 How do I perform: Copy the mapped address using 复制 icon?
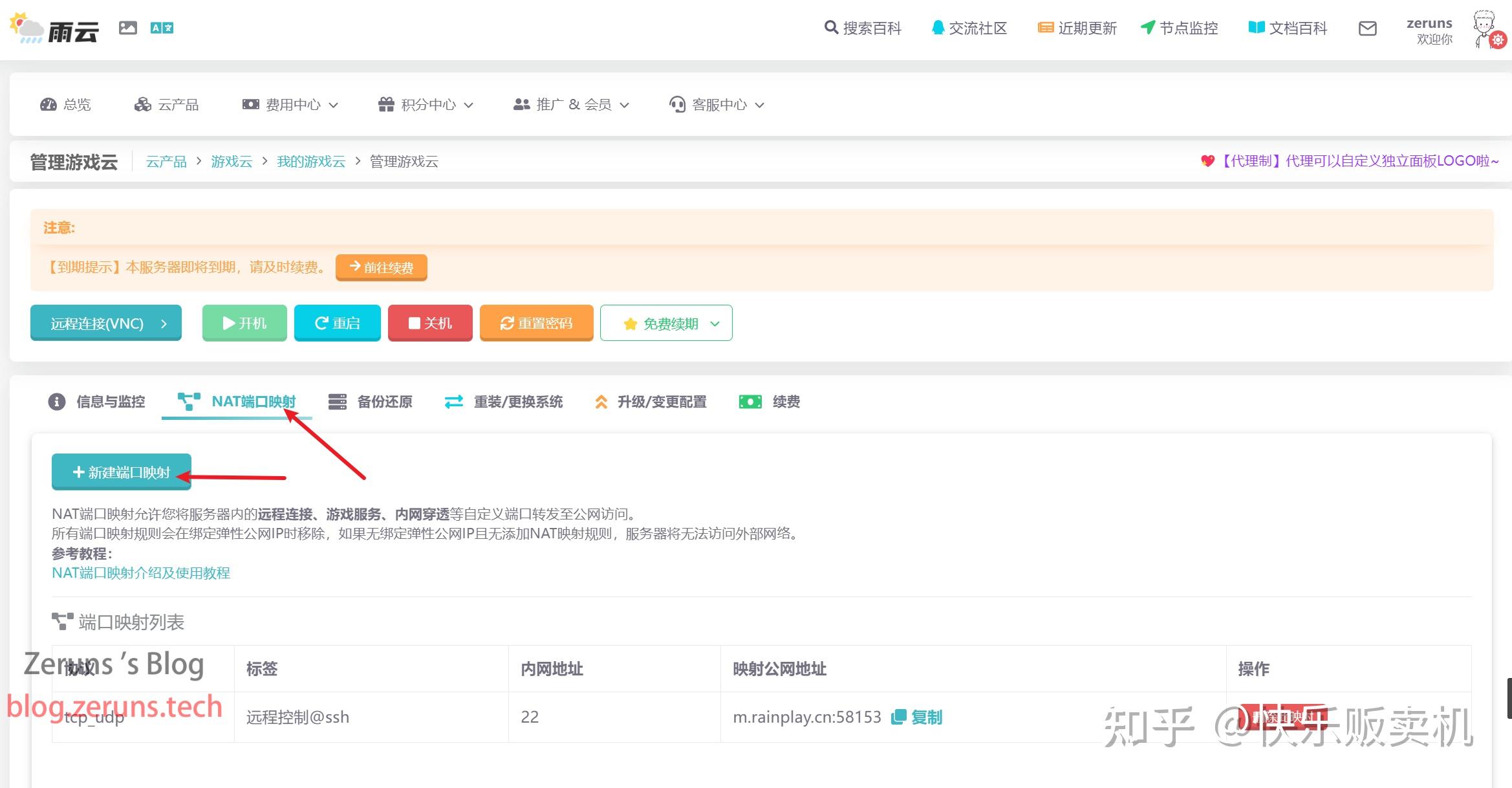click(x=899, y=717)
